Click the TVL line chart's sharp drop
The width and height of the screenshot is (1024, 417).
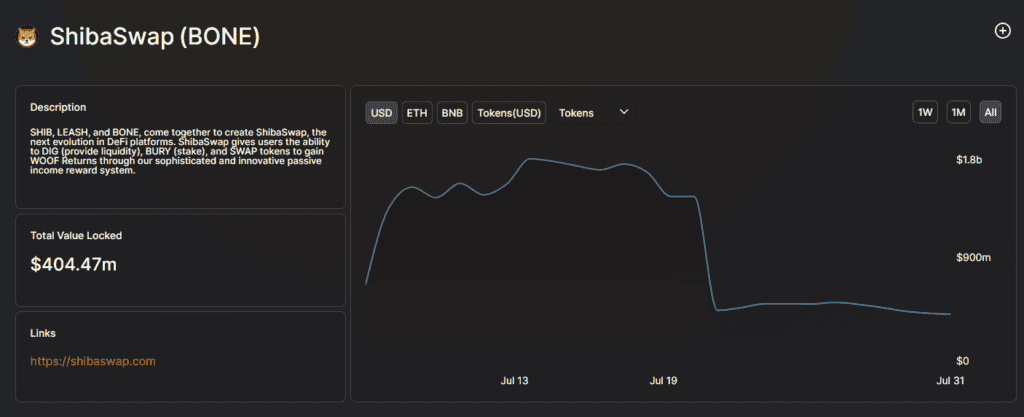coord(707,253)
